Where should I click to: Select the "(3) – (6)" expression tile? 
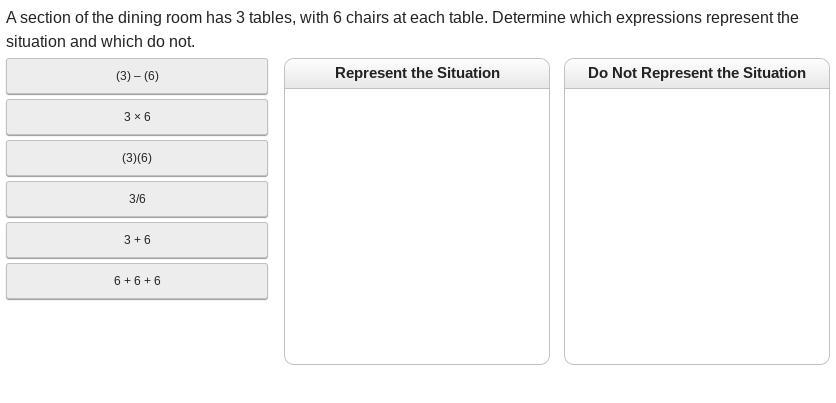137,76
